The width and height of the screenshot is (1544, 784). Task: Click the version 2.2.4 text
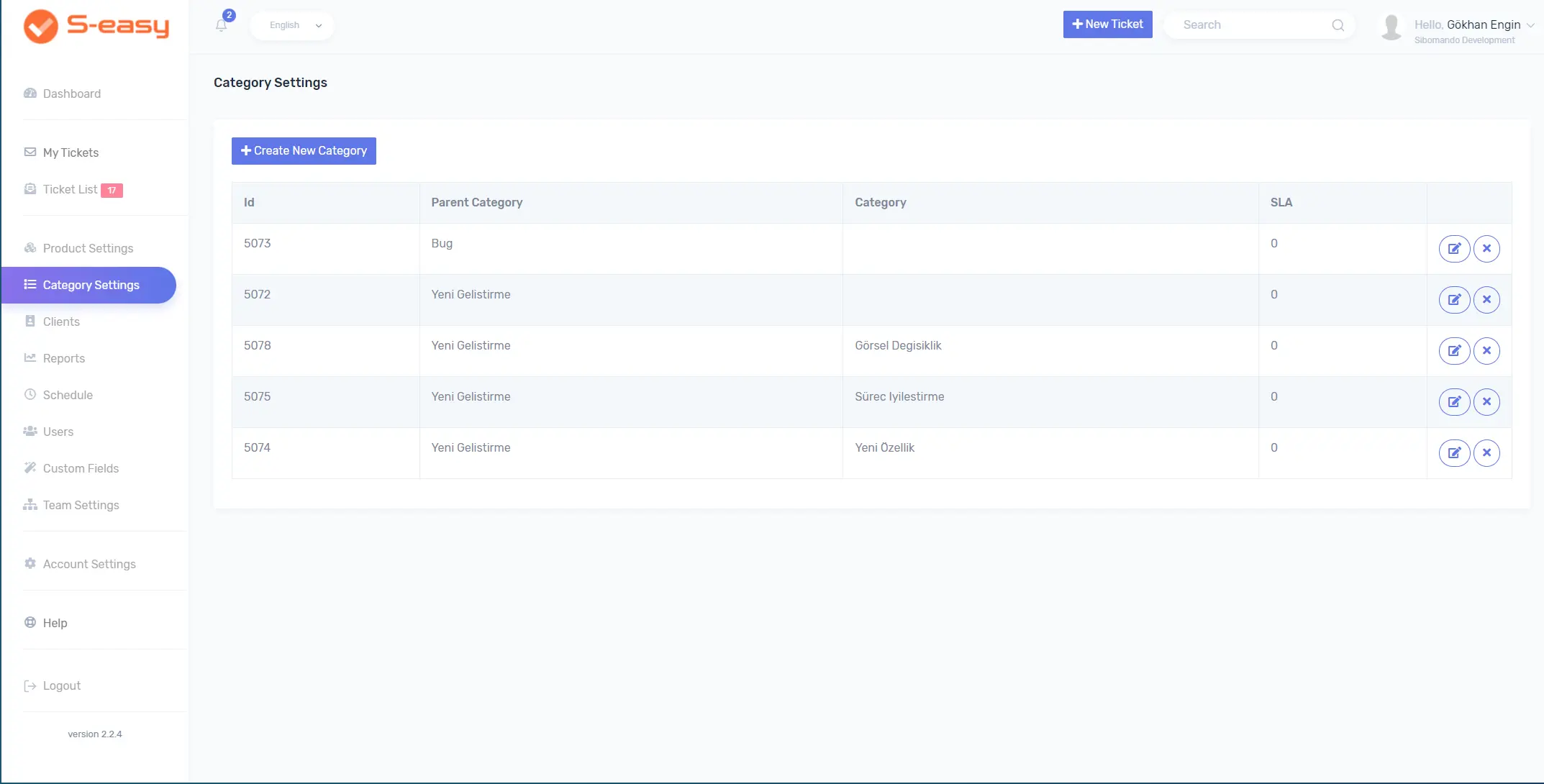[x=95, y=734]
